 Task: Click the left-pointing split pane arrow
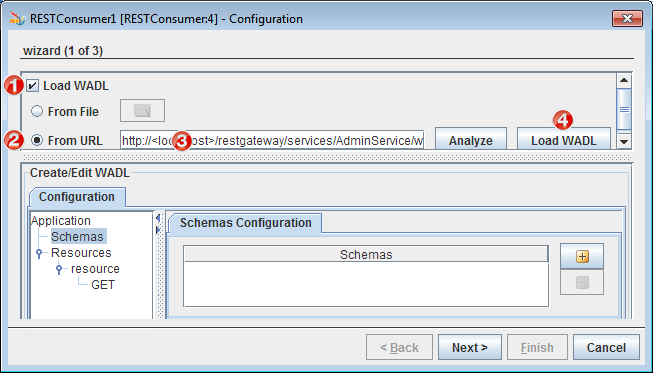[158, 218]
